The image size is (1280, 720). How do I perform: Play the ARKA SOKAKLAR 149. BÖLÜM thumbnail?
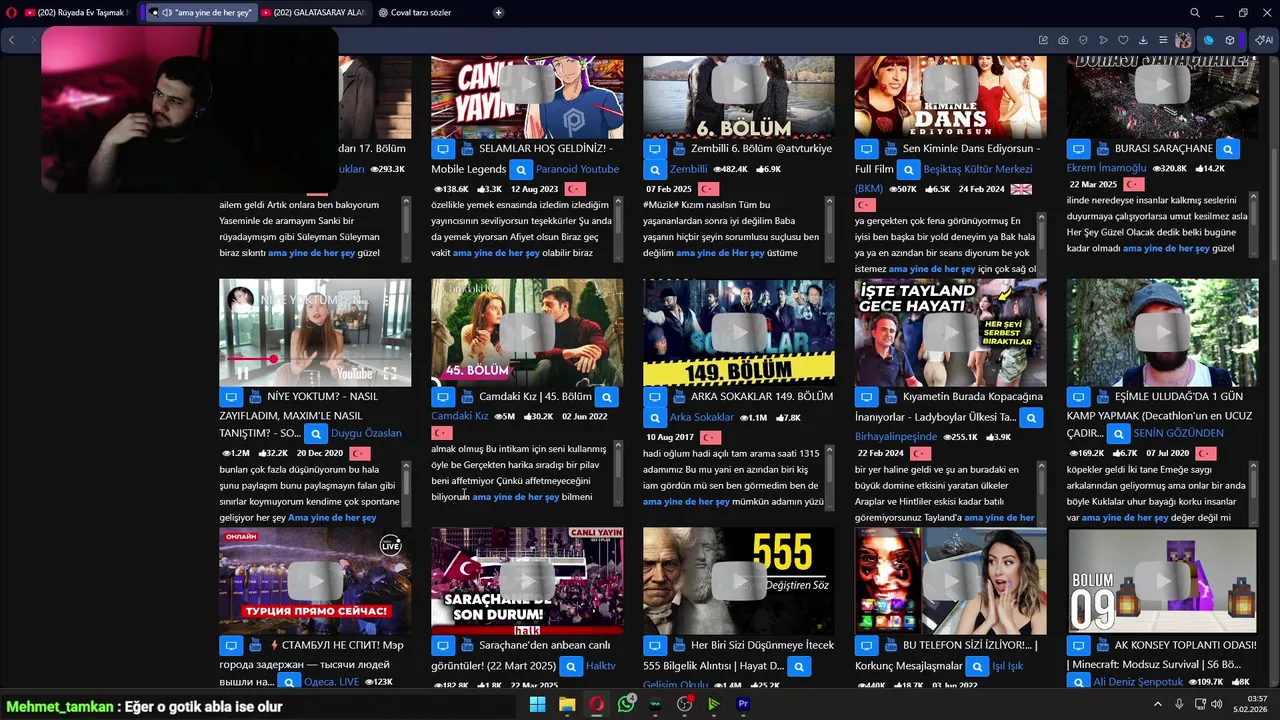point(739,332)
